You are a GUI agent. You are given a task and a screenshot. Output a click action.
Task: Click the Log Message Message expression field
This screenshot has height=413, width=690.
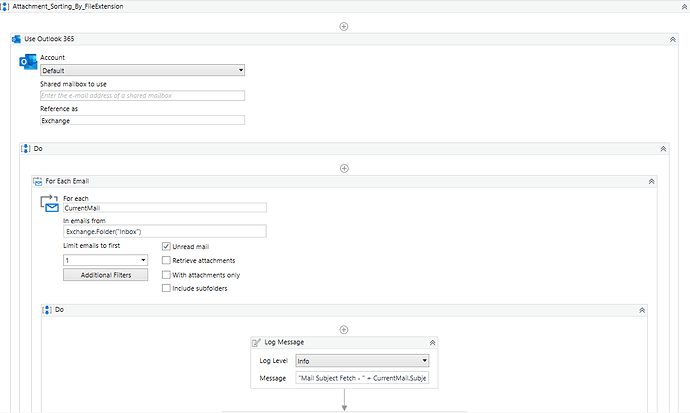tap(362, 378)
